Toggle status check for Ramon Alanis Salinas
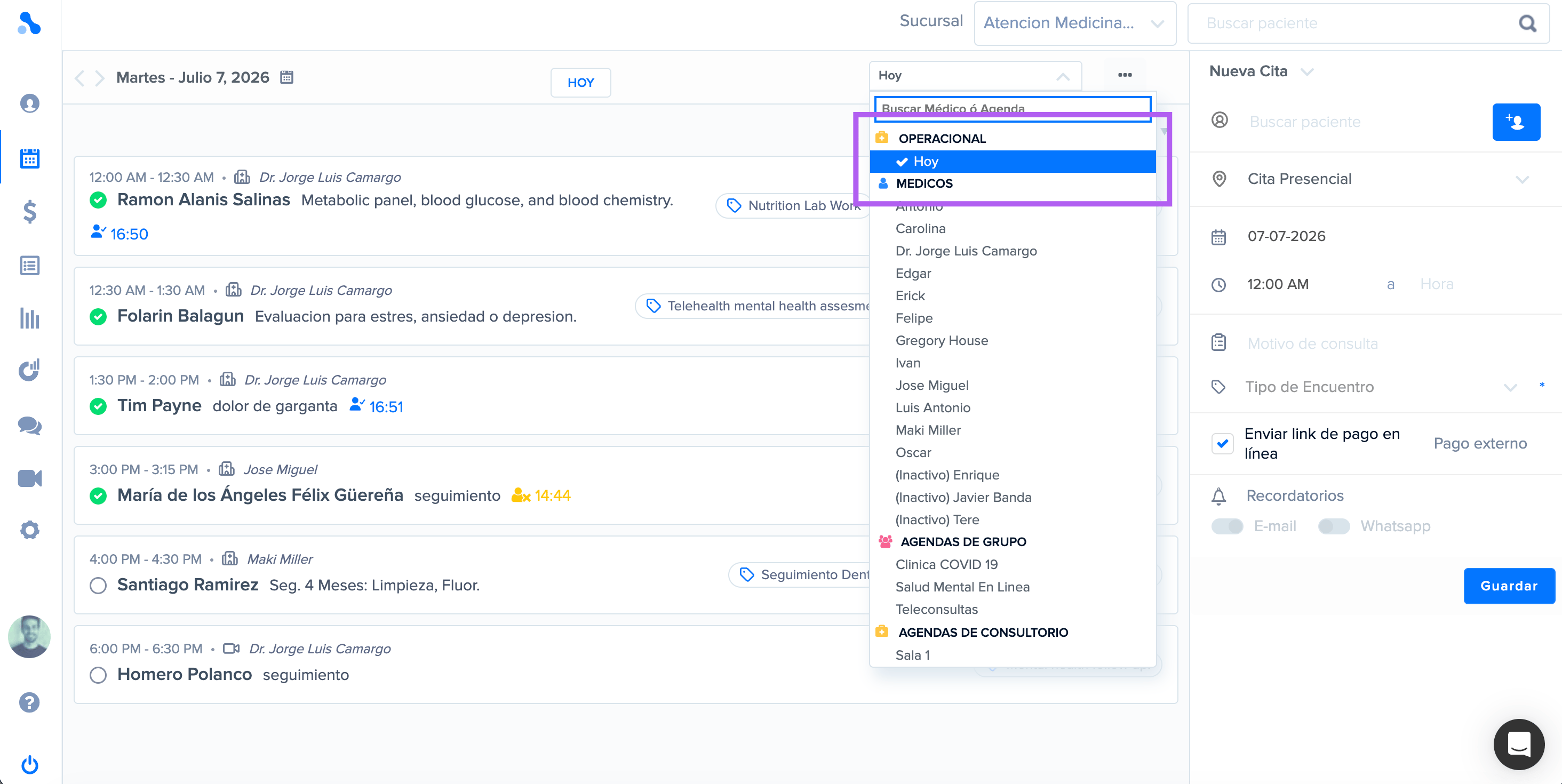 pos(98,199)
